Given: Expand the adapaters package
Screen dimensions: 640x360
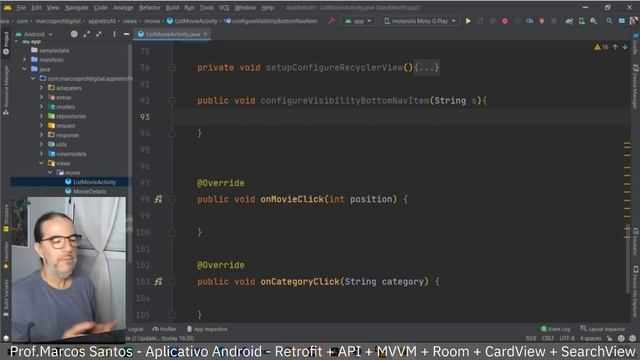Looking at the screenshot, I should 41,88.
